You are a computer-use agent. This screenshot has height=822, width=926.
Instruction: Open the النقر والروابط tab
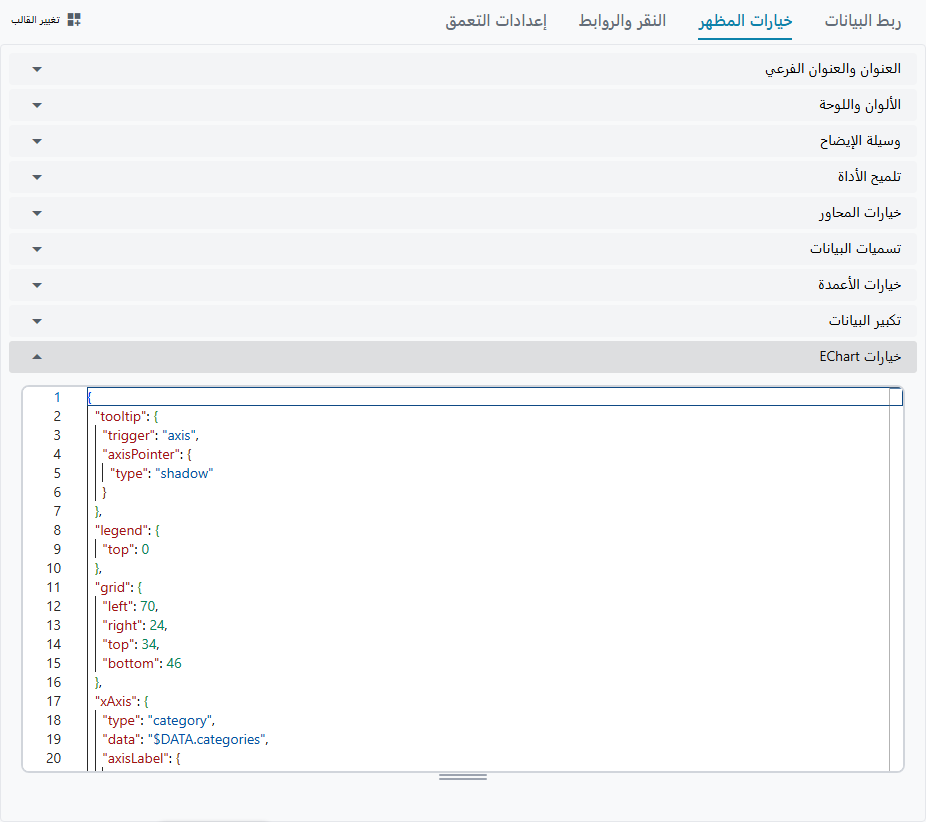click(x=622, y=21)
